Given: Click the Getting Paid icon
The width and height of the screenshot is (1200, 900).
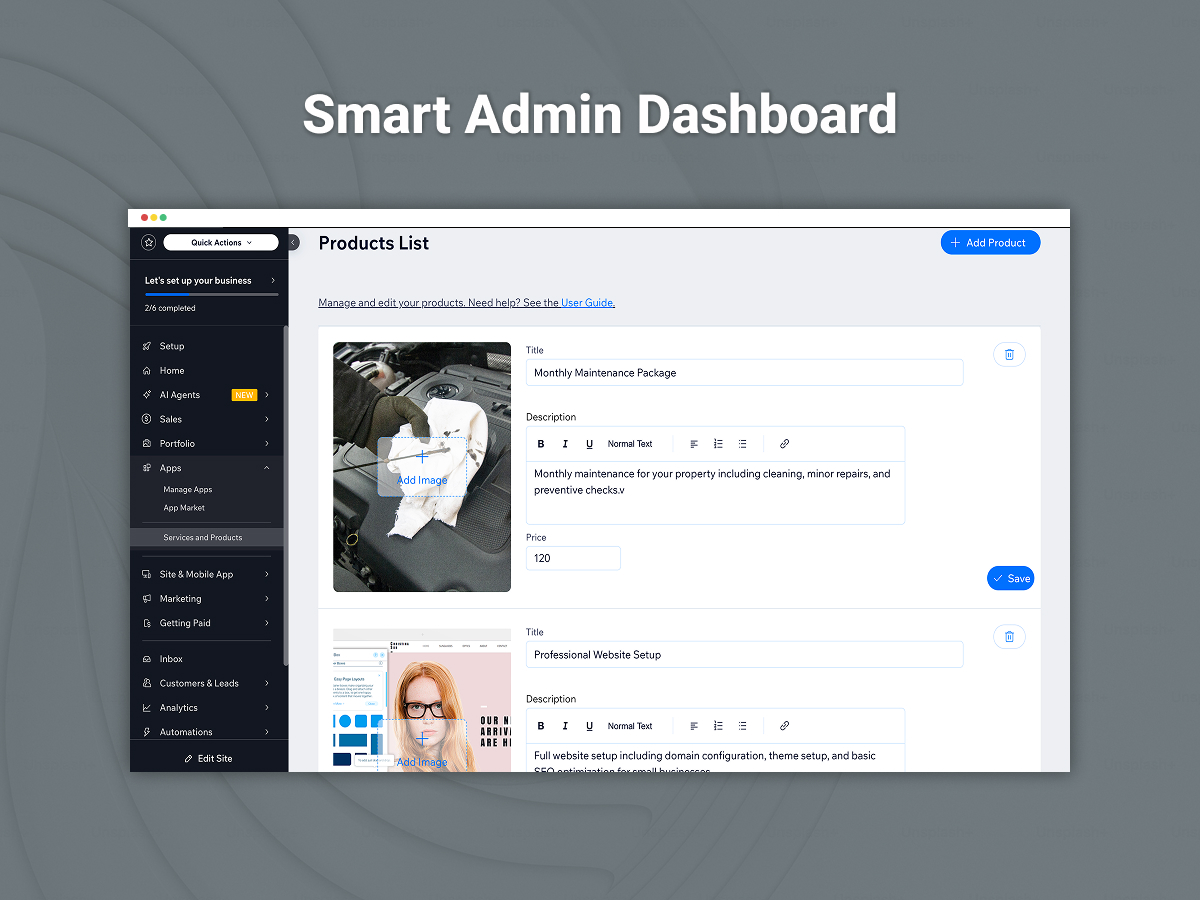Looking at the screenshot, I should [147, 623].
